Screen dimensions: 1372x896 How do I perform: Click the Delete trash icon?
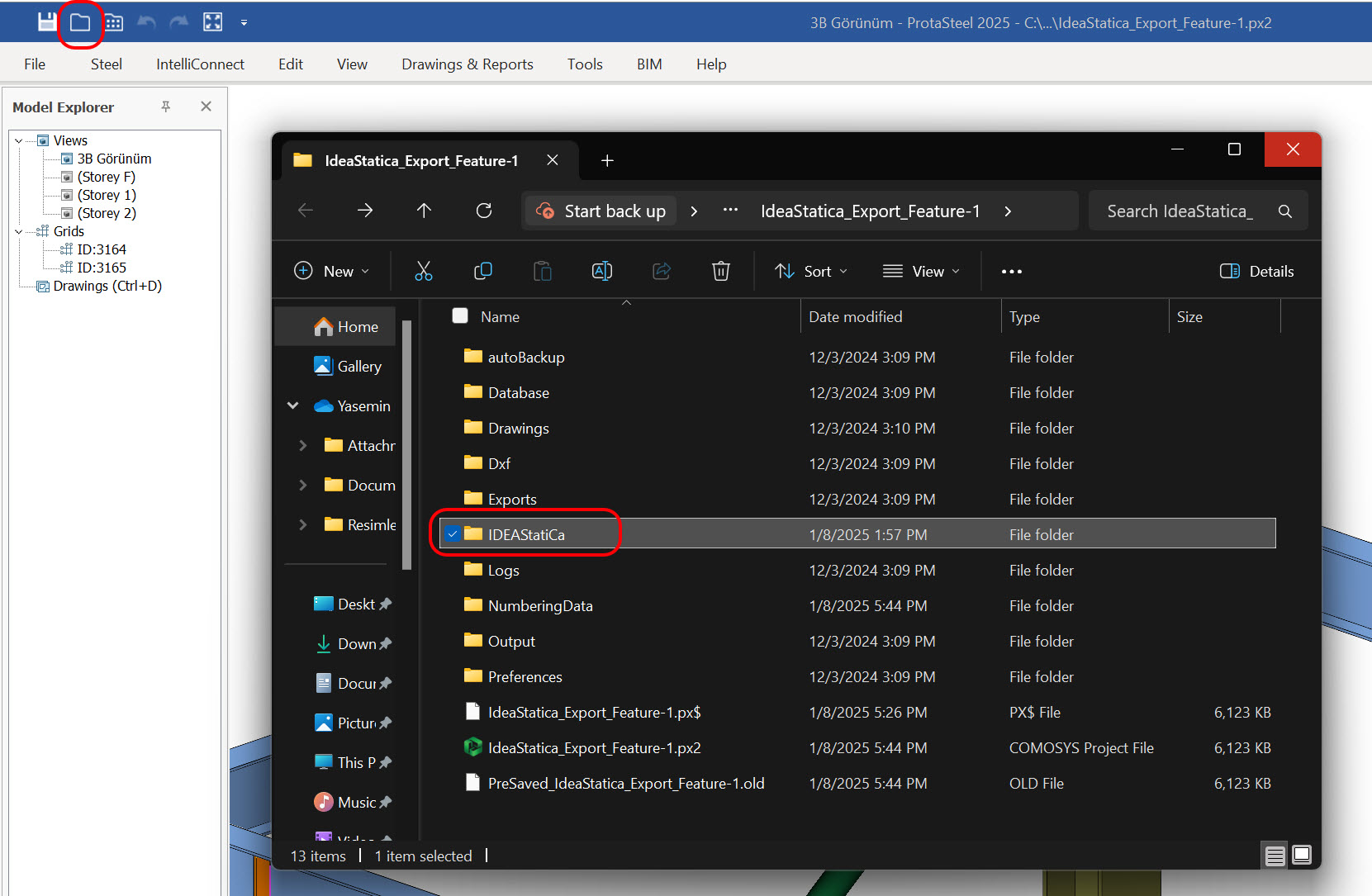coord(721,271)
